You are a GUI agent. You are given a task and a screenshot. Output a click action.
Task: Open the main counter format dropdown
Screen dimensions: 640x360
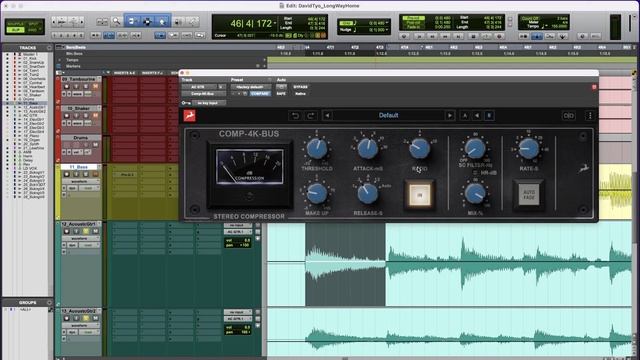[275, 23]
